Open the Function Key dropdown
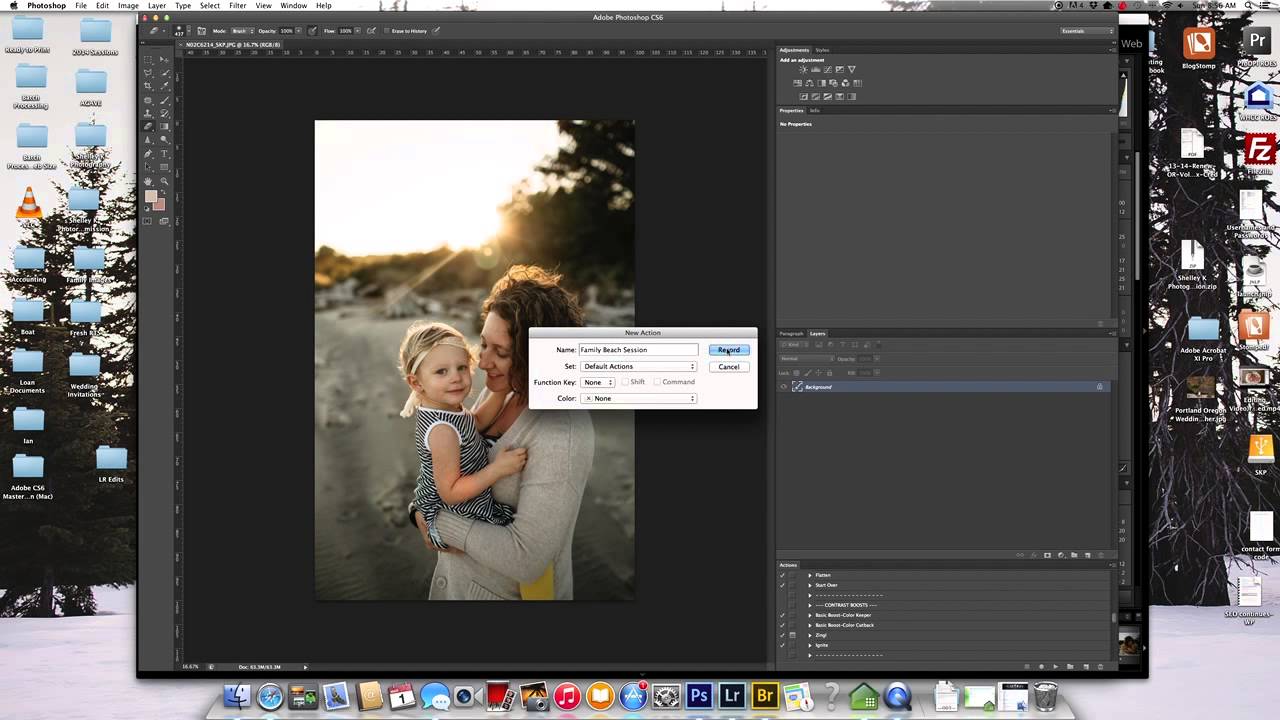1280x720 pixels. (598, 382)
